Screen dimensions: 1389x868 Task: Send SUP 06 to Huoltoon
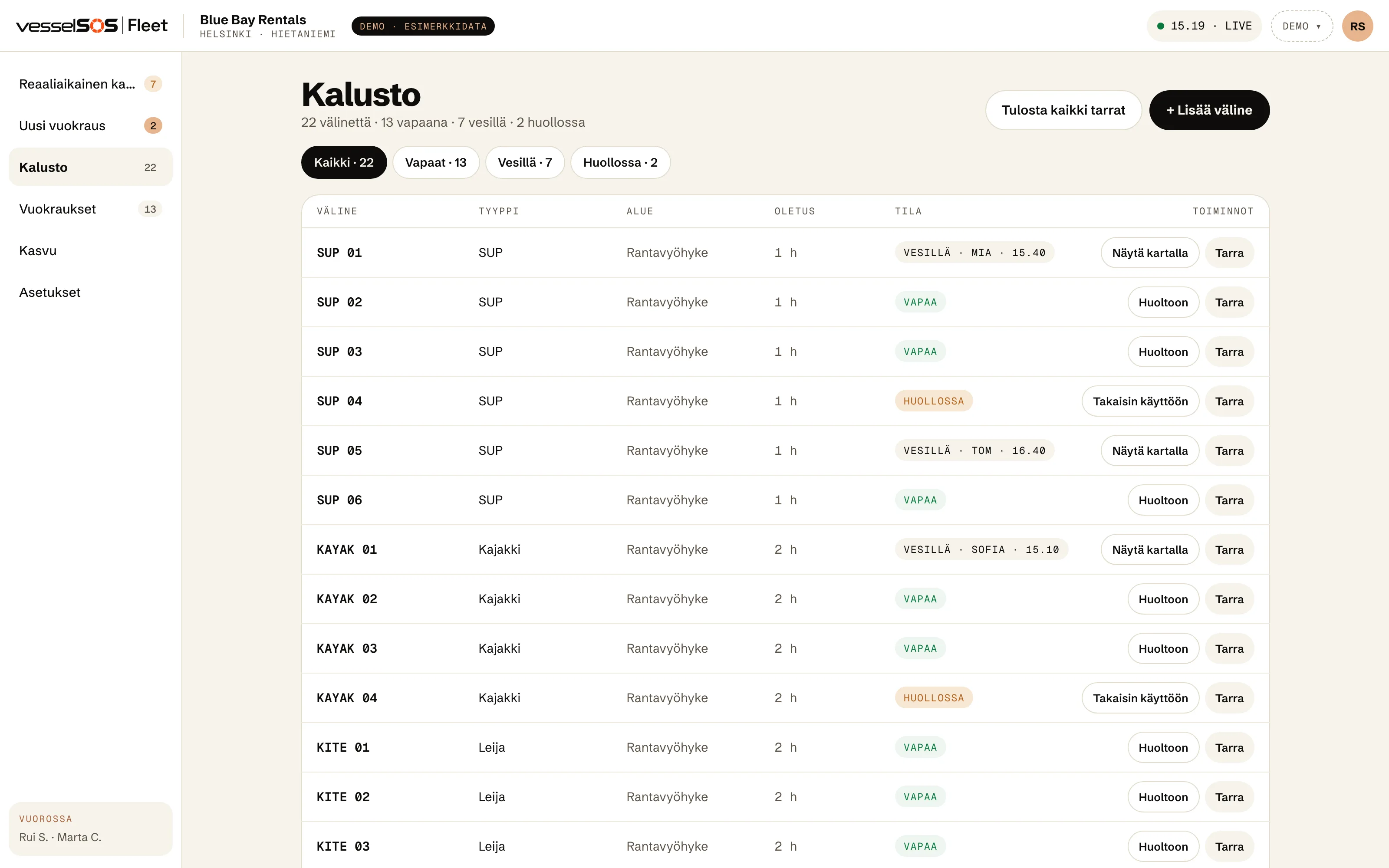coord(1163,500)
